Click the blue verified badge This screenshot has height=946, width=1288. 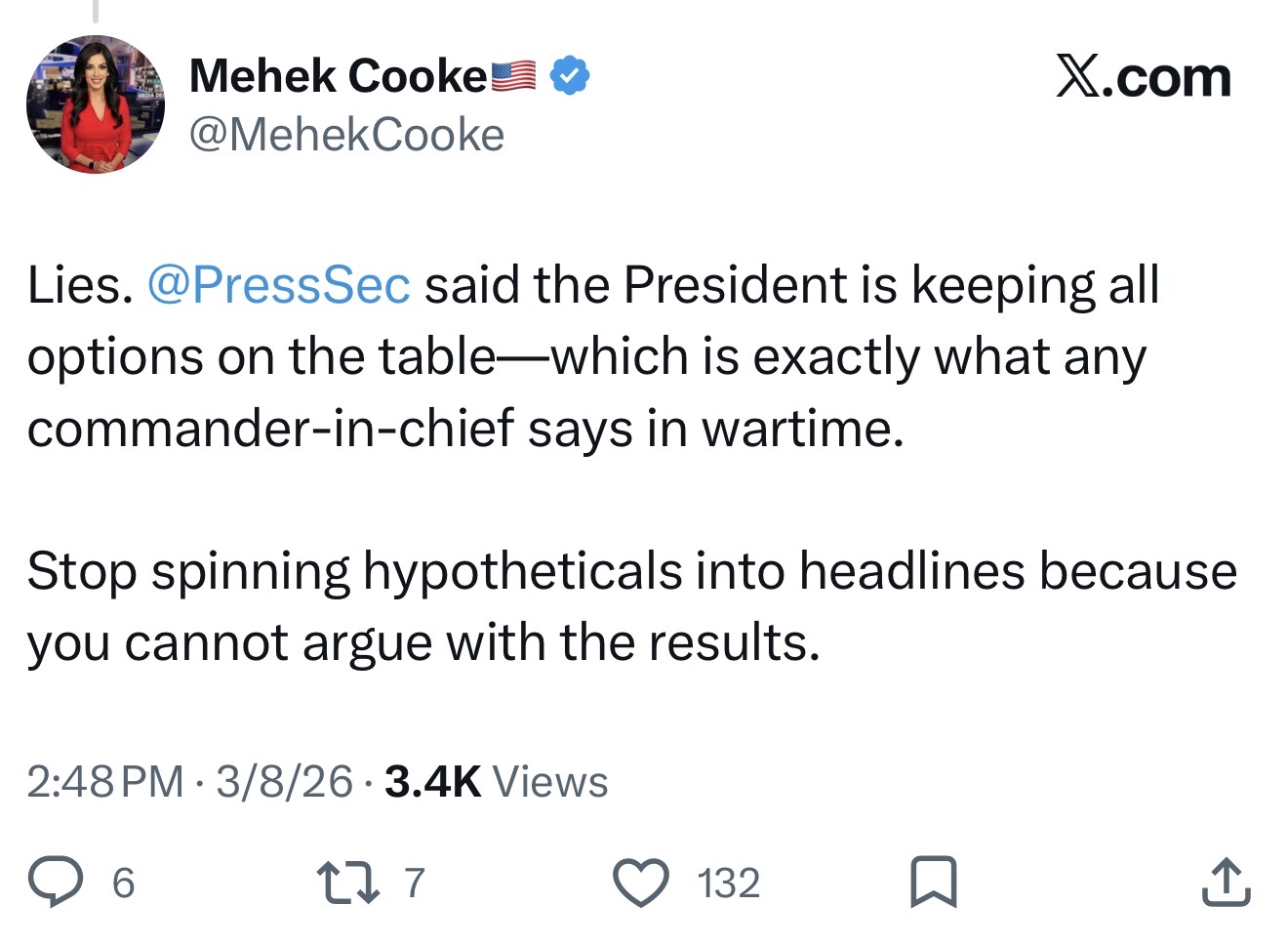(569, 76)
